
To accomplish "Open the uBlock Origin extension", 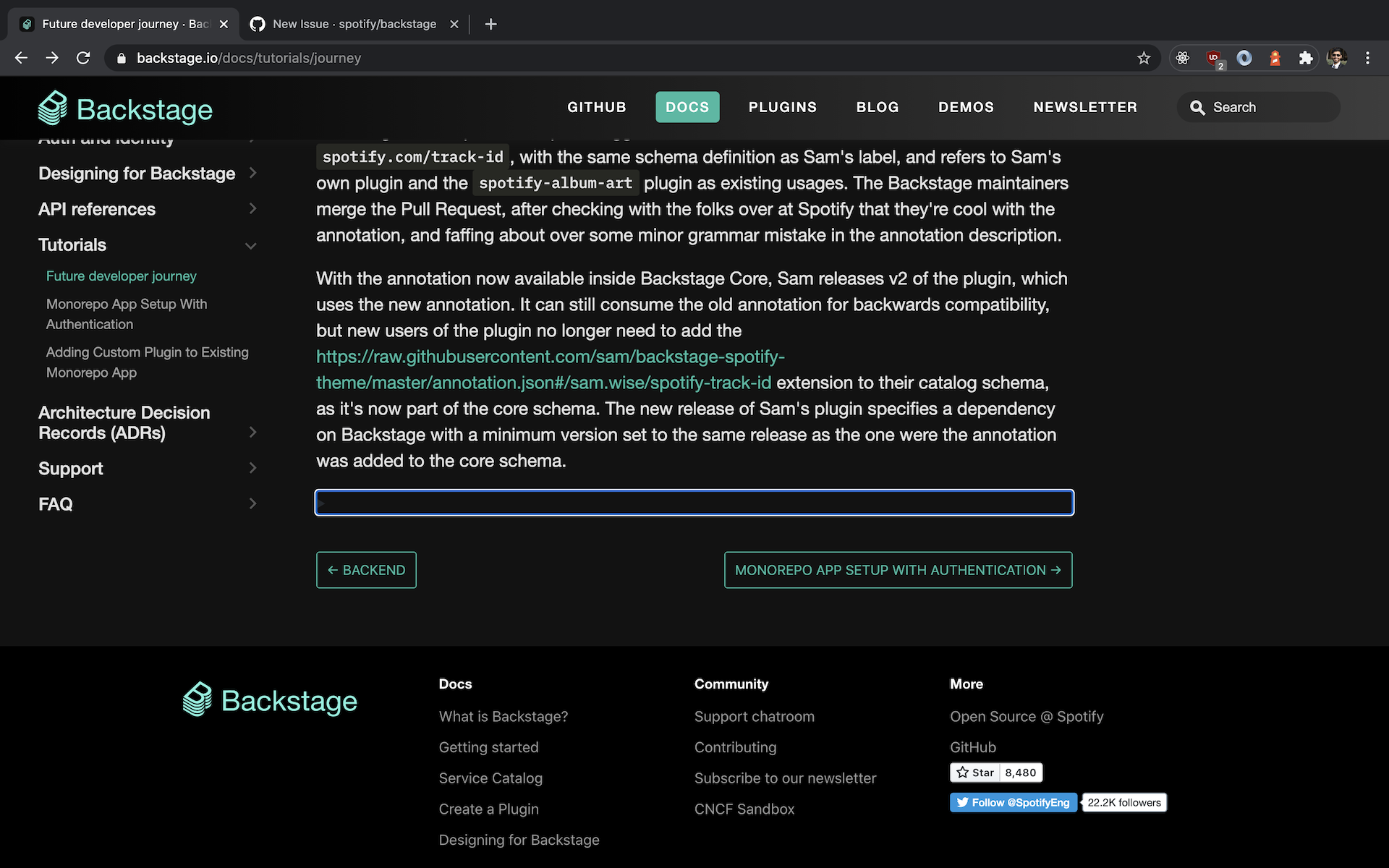I will point(1214,58).
